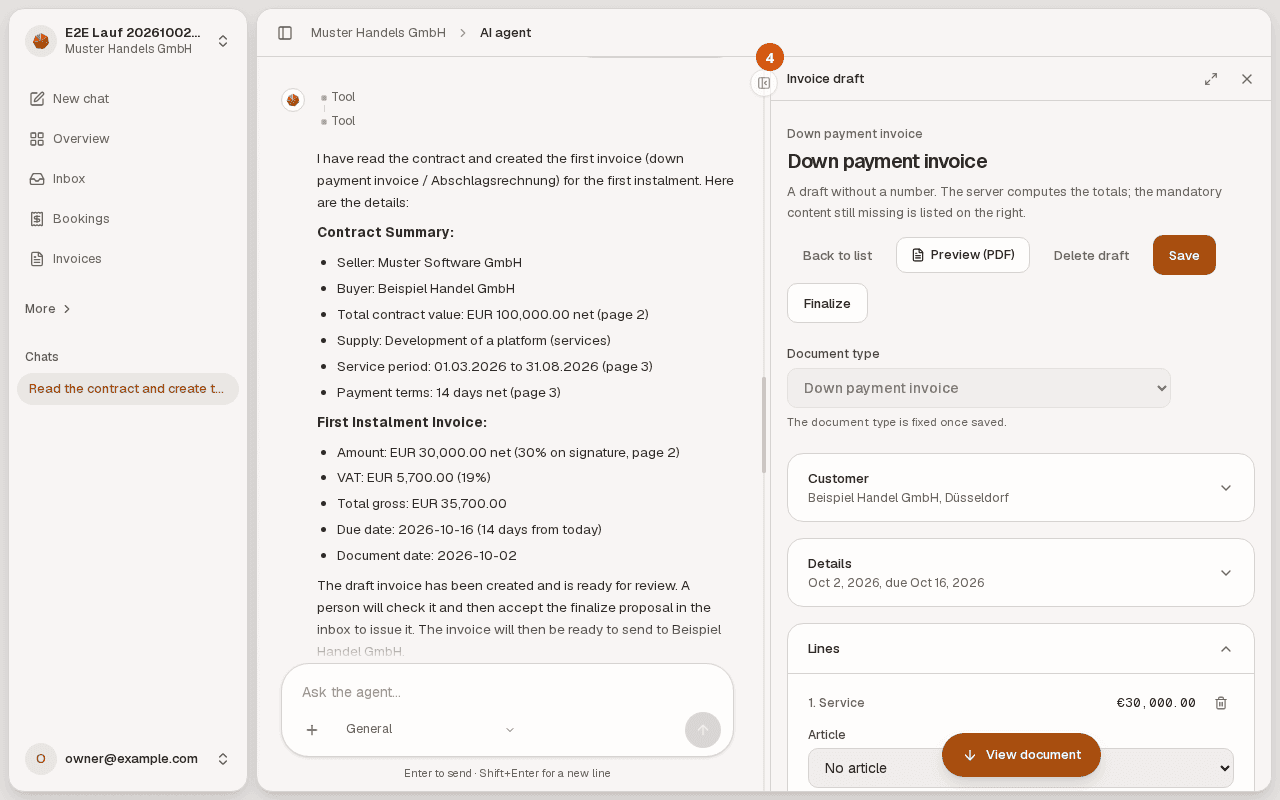Finalize the invoice
Screen dimensions: 1280x800
(x=827, y=303)
